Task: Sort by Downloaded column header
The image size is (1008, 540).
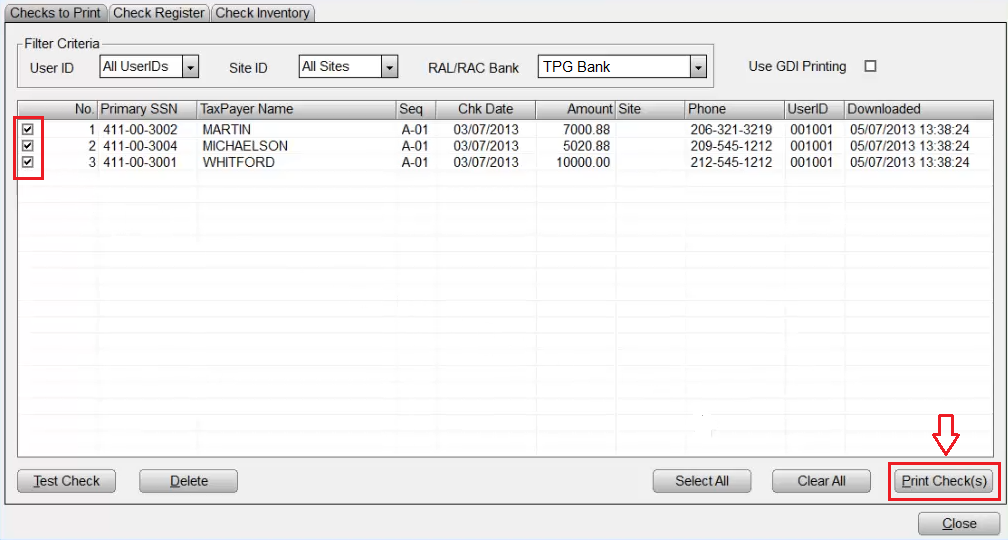Action: tap(920, 109)
